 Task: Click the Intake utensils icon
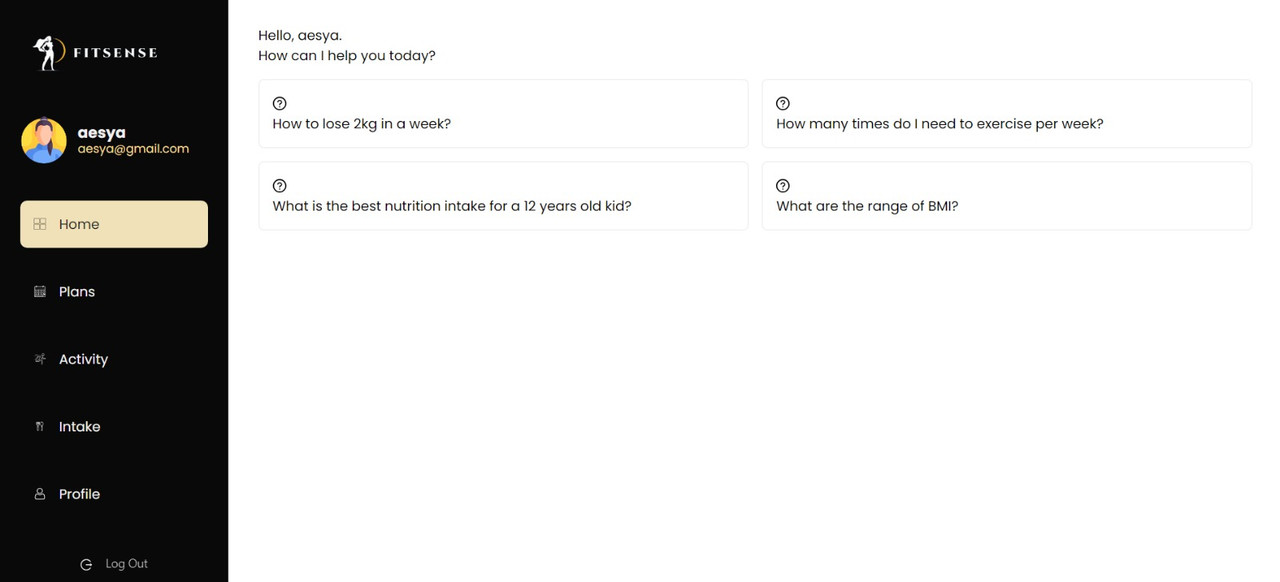[x=40, y=426]
